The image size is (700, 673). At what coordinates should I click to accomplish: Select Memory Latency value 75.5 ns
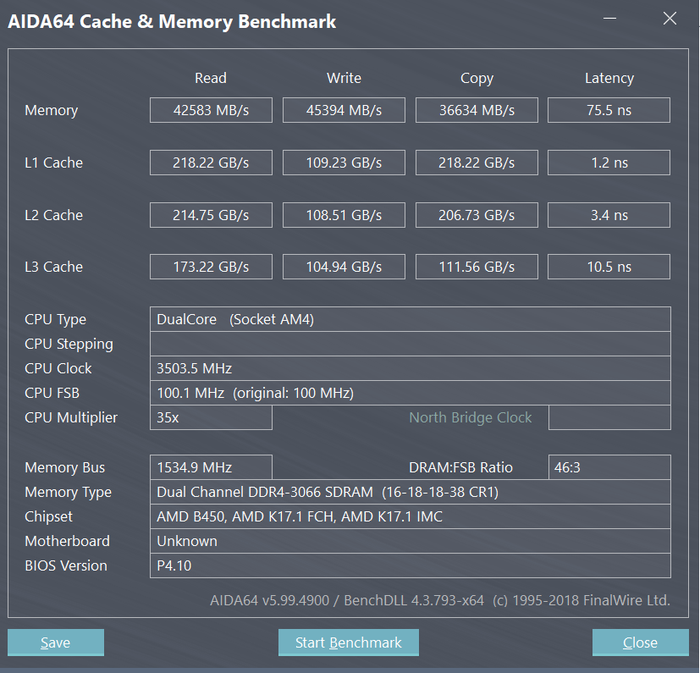[x=609, y=110]
